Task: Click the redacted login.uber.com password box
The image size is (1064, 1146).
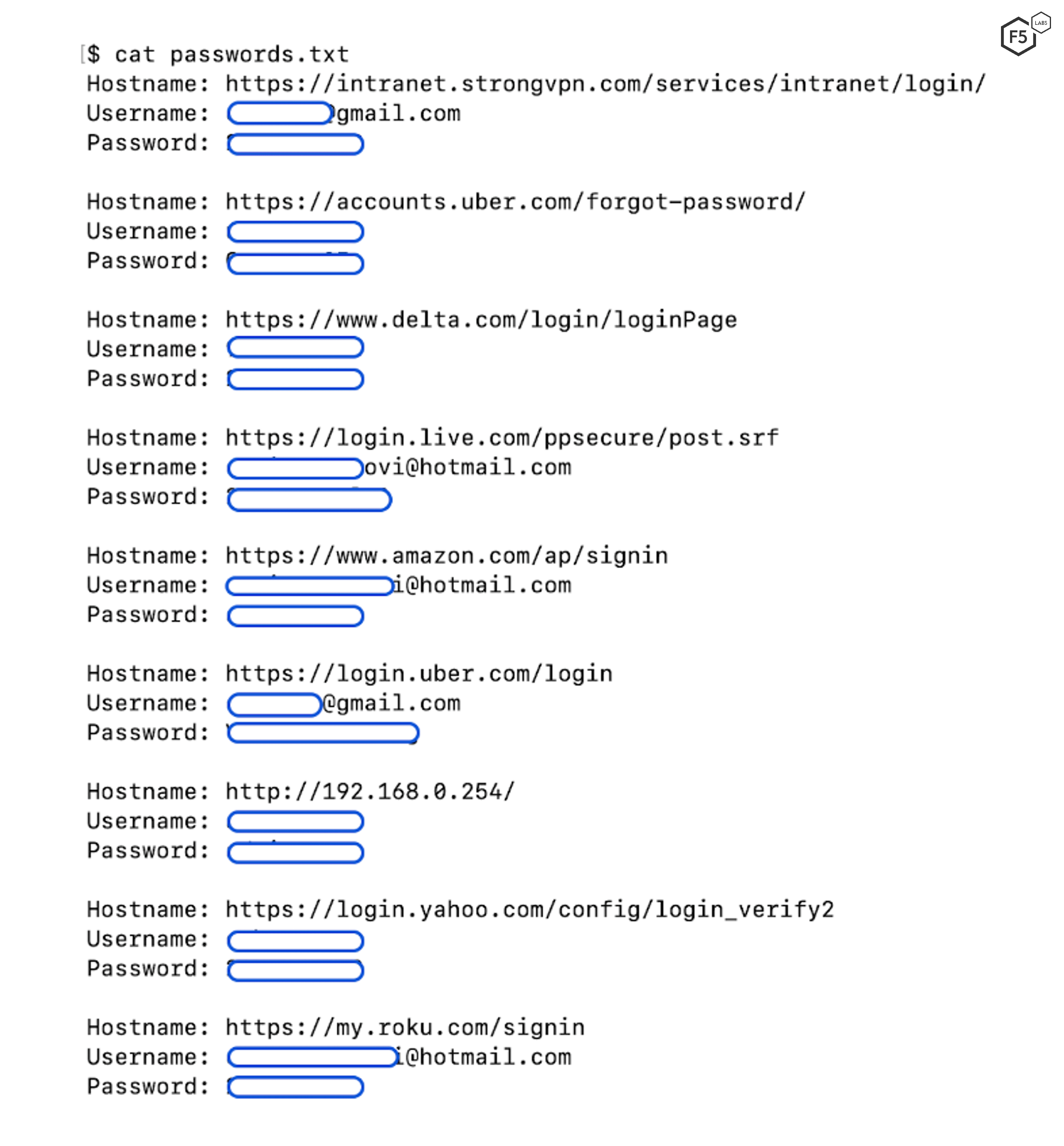Action: tap(323, 733)
